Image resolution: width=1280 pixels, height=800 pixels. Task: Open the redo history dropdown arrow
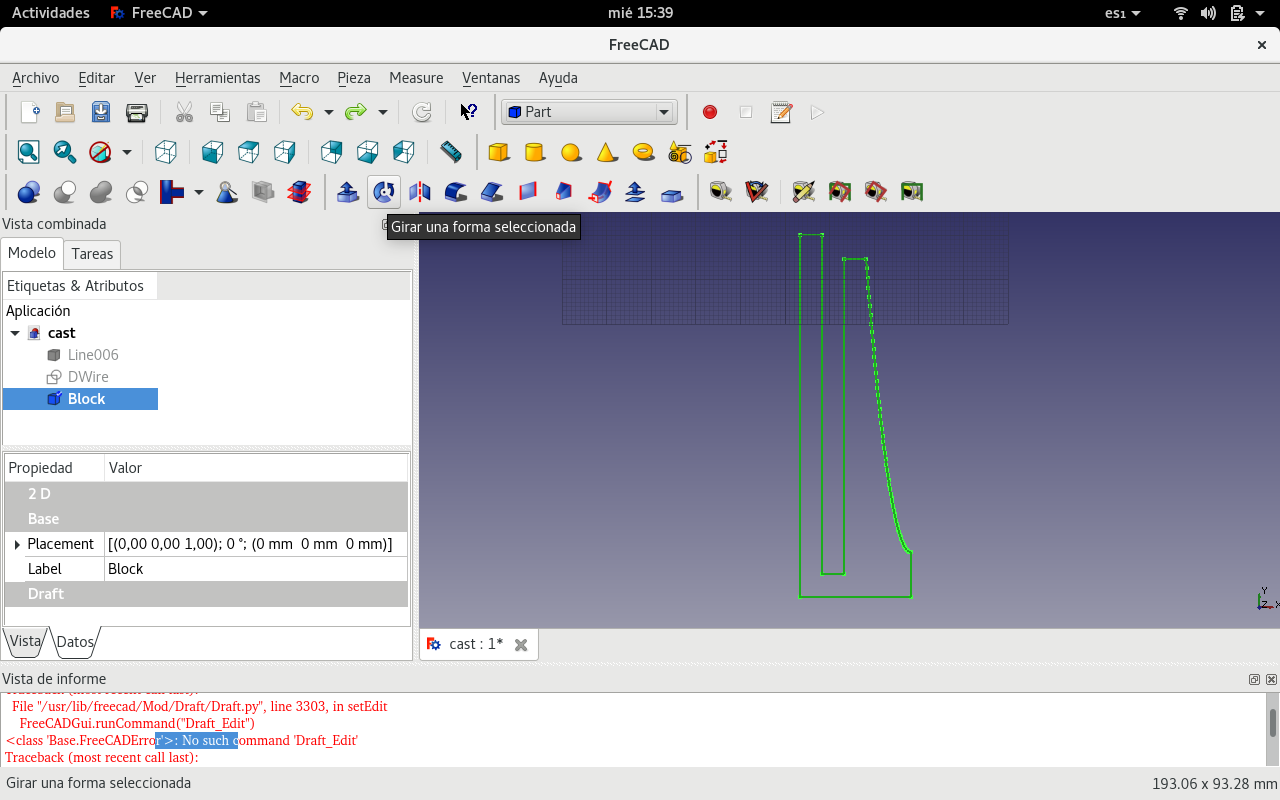pos(382,112)
